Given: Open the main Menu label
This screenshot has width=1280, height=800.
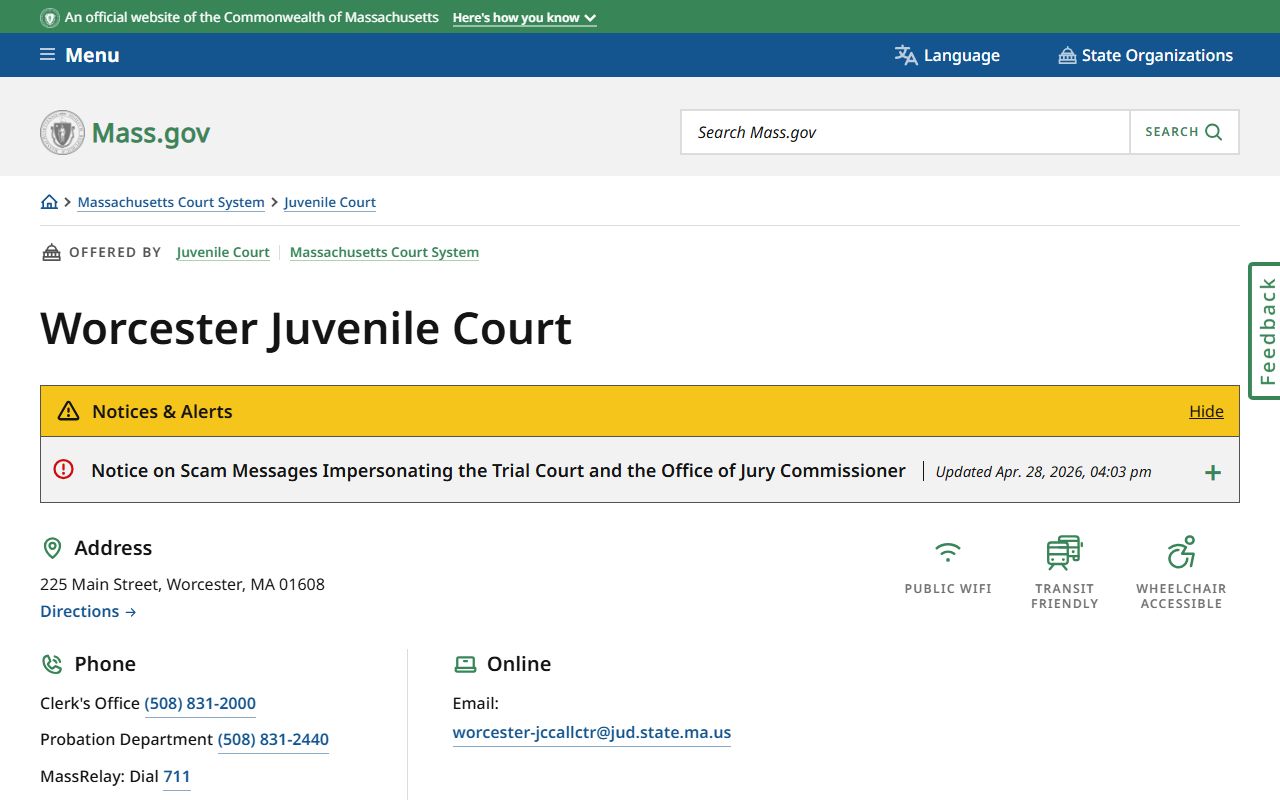Looking at the screenshot, I should [92, 55].
